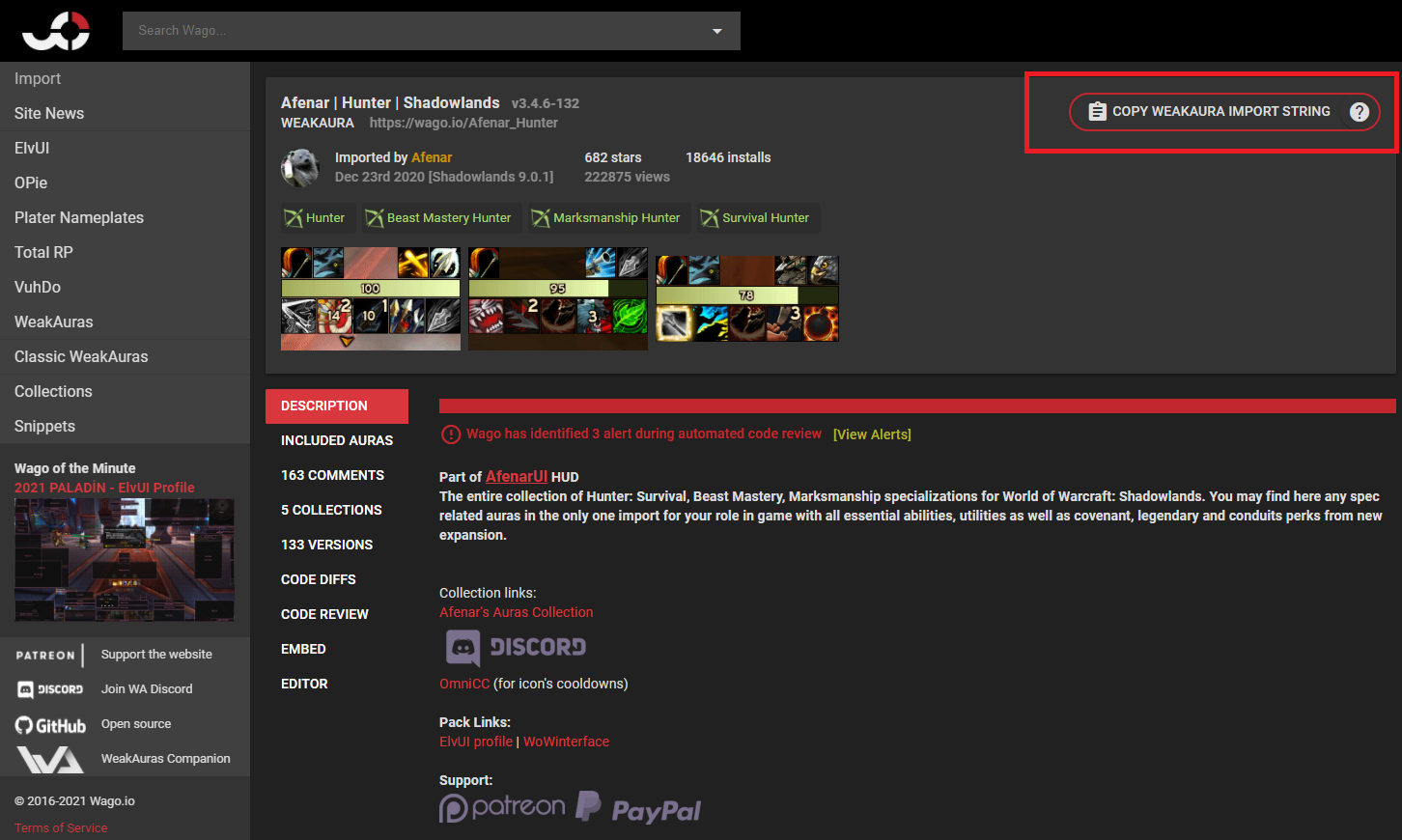The height and width of the screenshot is (840, 1402).
Task: Switch to the 133 Versions tab
Action: [x=337, y=546]
